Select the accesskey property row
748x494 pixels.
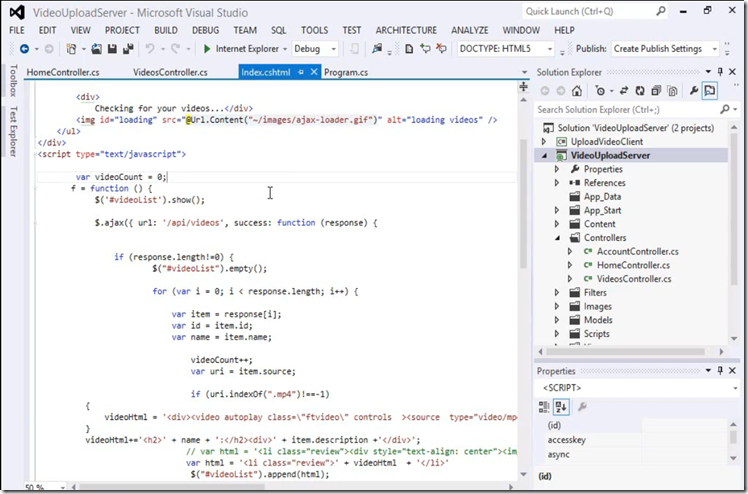(638, 440)
